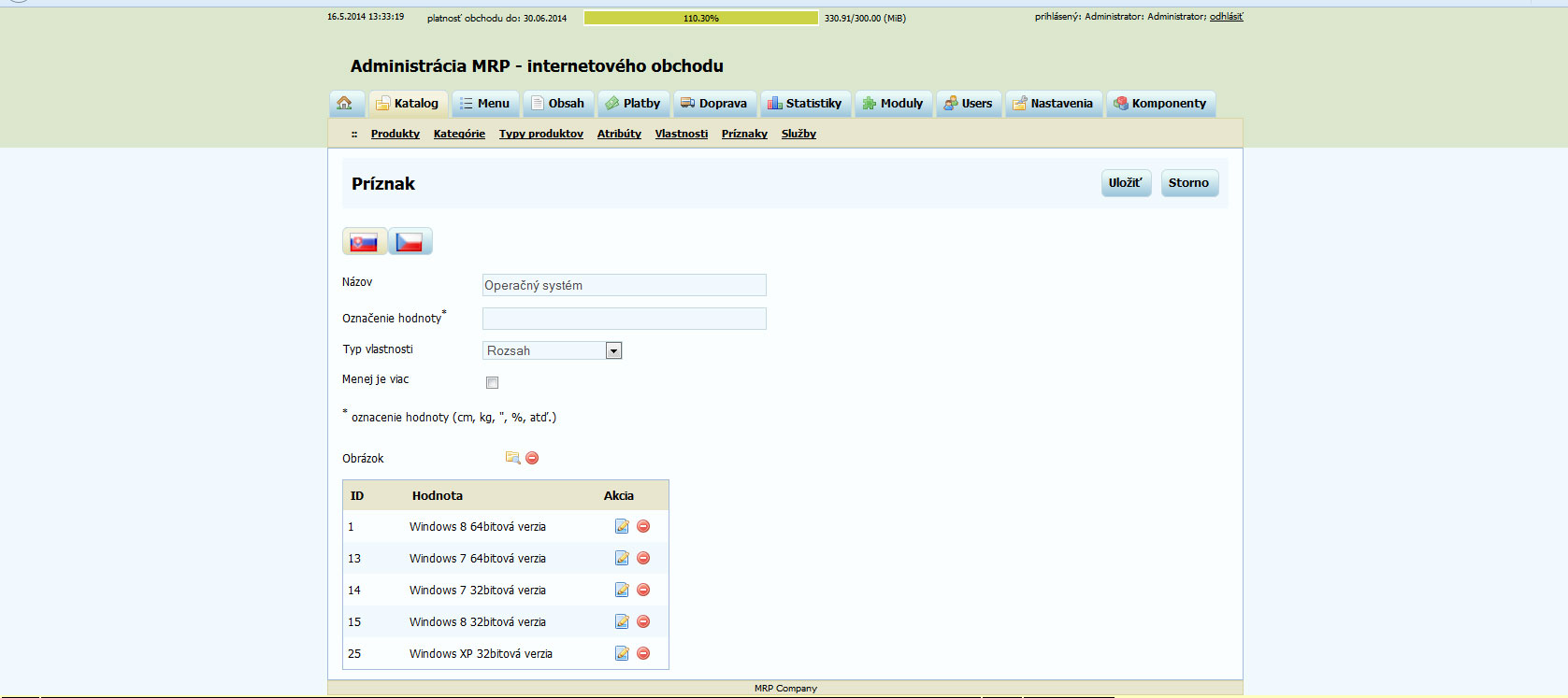1568x698 pixels.
Task: Go to Príznaky submenu link
Action: [744, 134]
